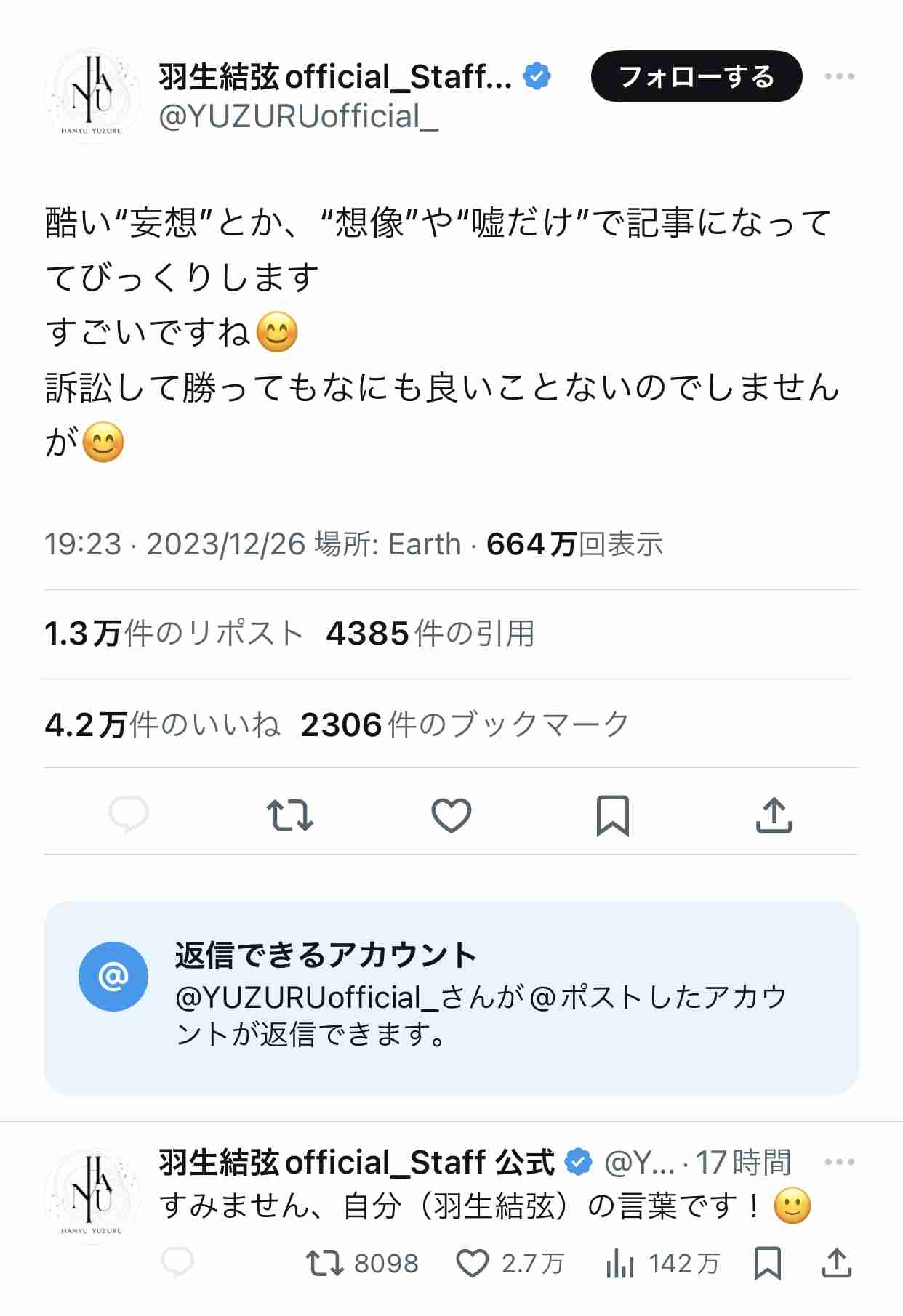Bookmark the main post
This screenshot has height=1316, width=903.
612,815
